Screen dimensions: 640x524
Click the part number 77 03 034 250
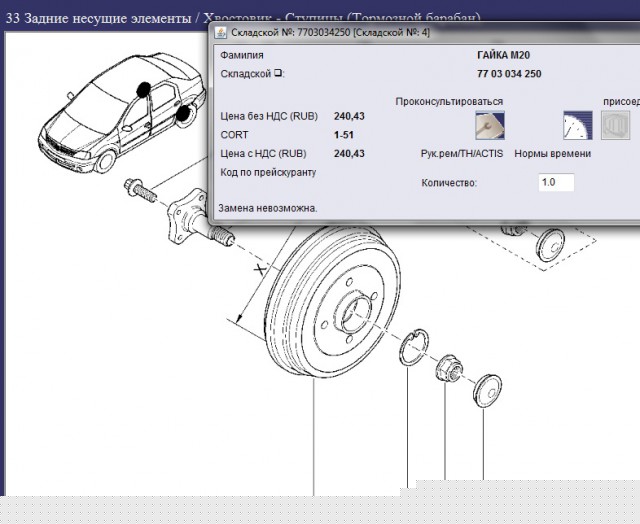(x=509, y=74)
